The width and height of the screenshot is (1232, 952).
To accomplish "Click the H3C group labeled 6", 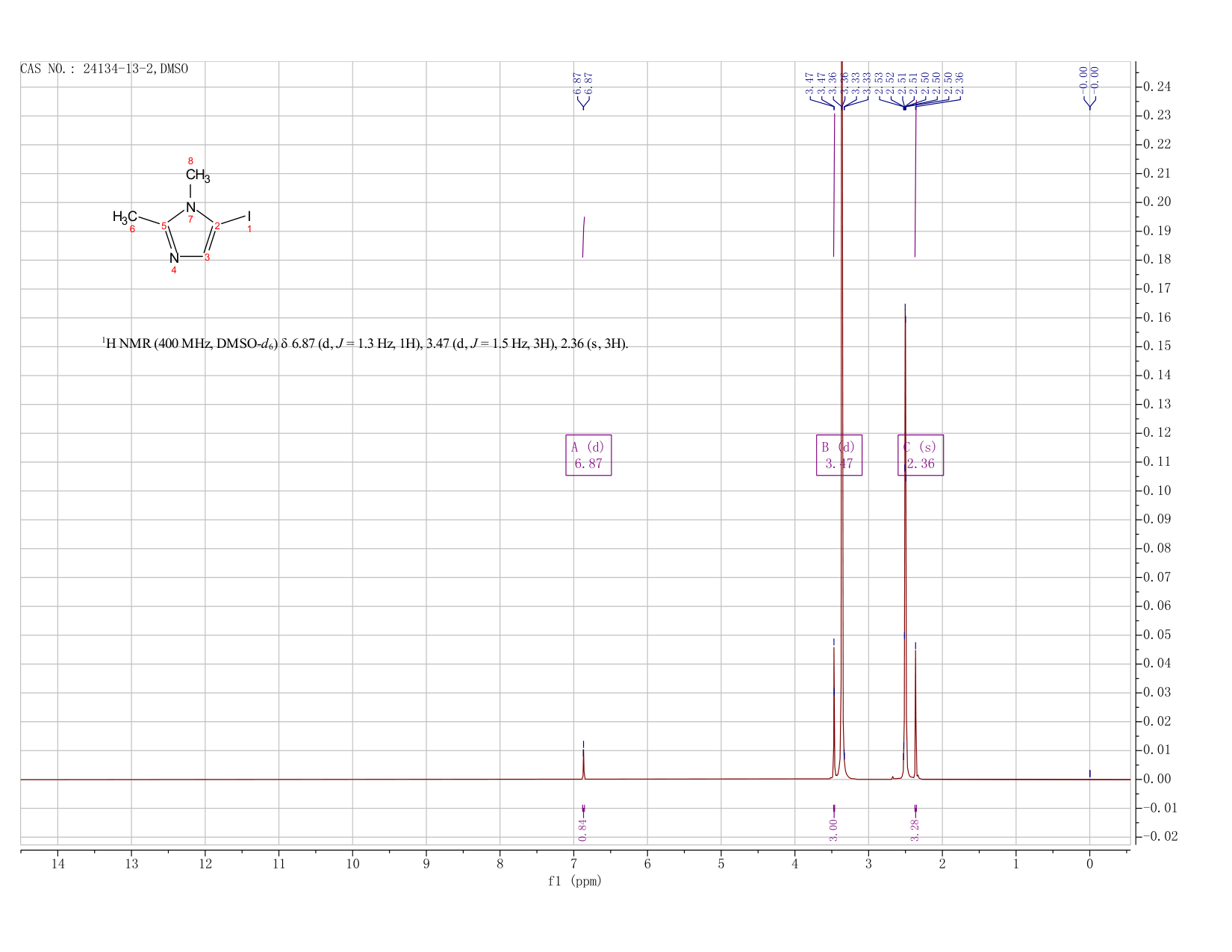I will pyautogui.click(x=125, y=217).
